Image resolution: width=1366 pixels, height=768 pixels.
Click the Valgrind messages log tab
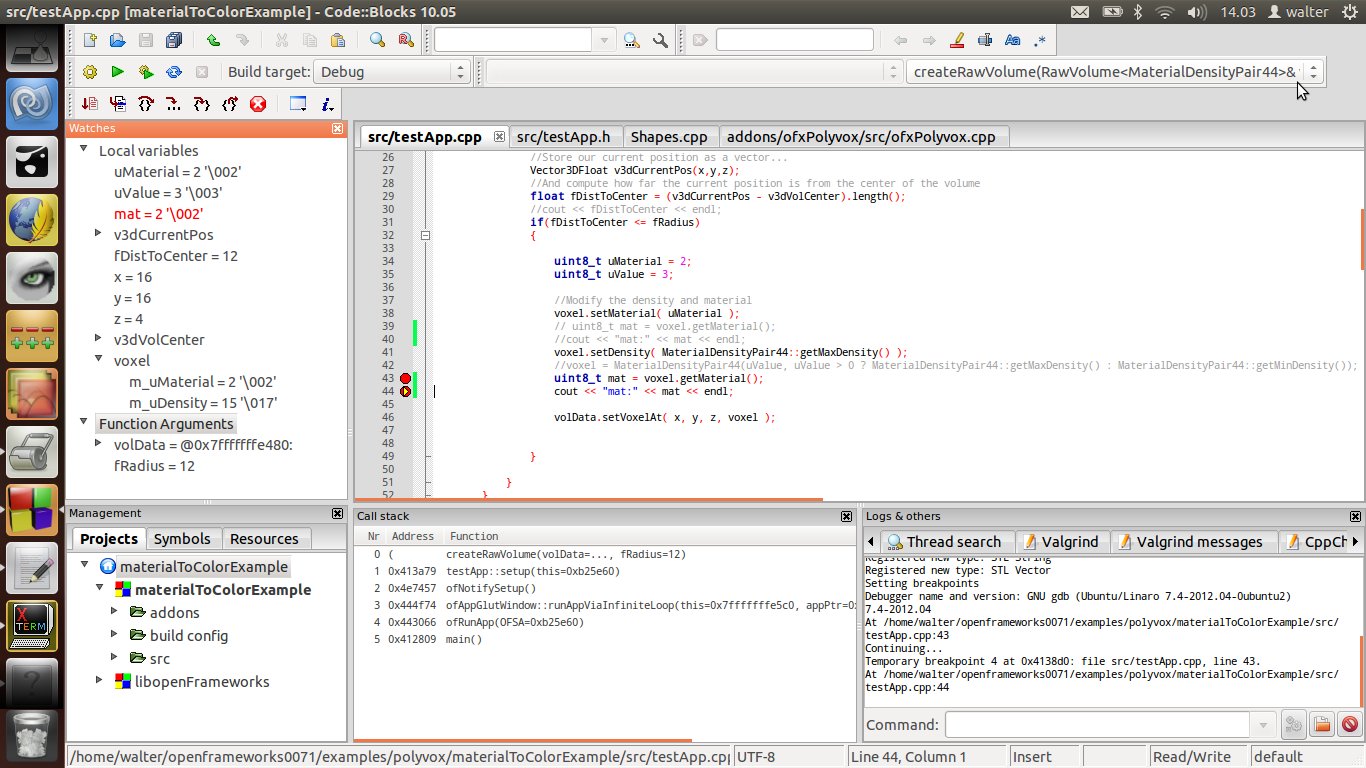click(1190, 542)
